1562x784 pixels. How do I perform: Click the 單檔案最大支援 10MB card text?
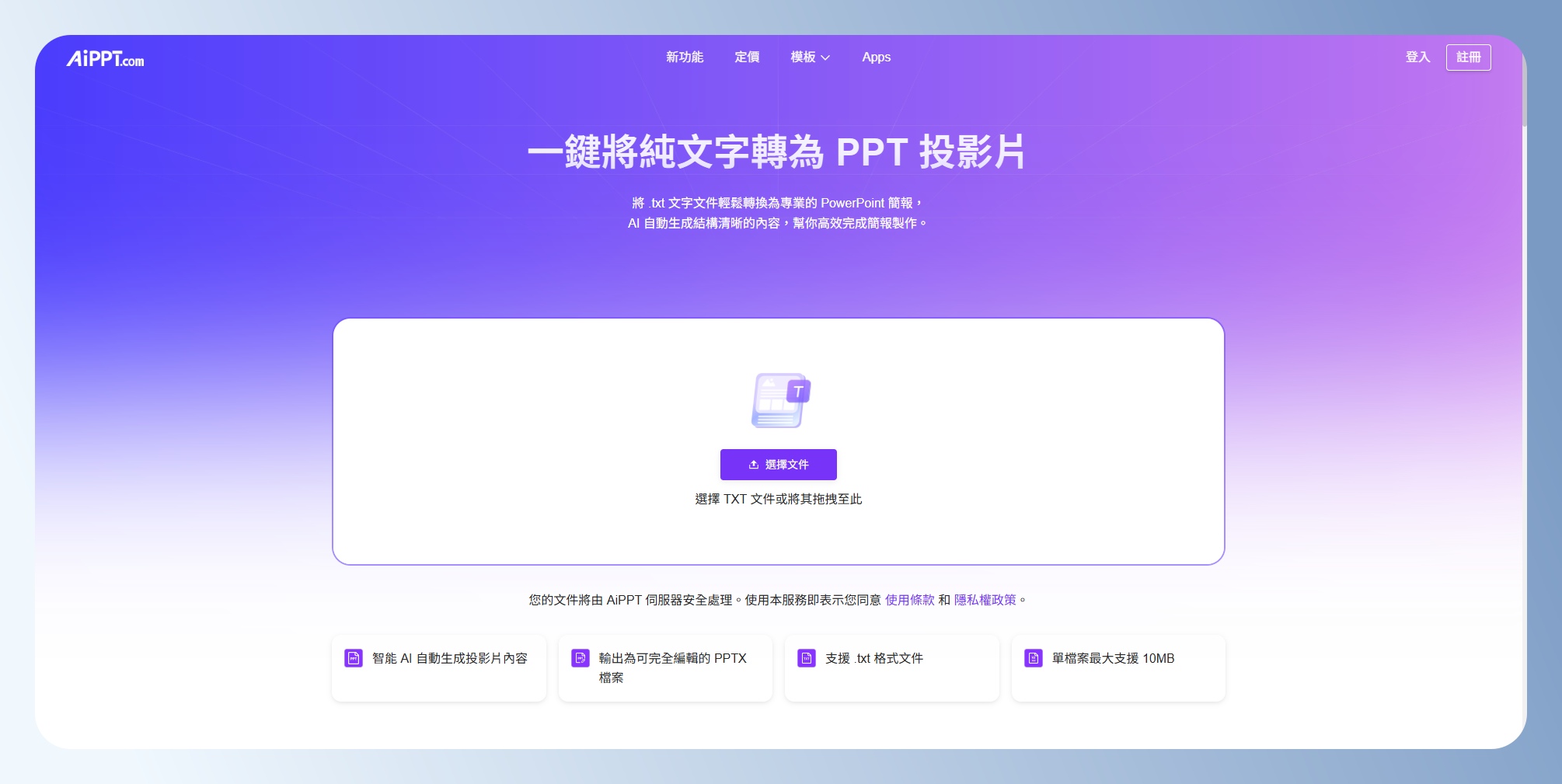tap(1113, 659)
